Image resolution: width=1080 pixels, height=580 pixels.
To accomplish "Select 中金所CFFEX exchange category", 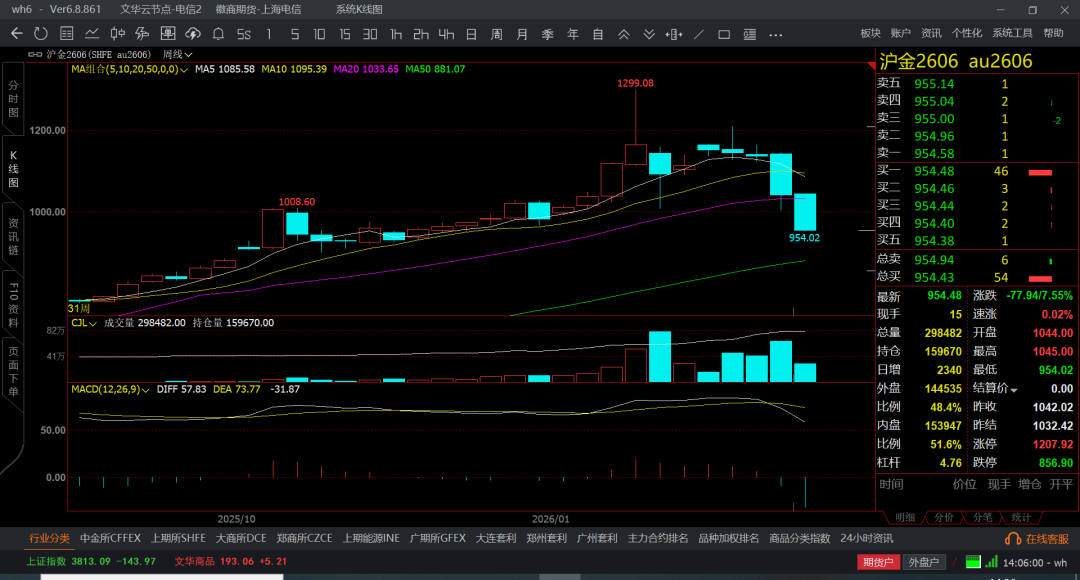I will (110, 539).
